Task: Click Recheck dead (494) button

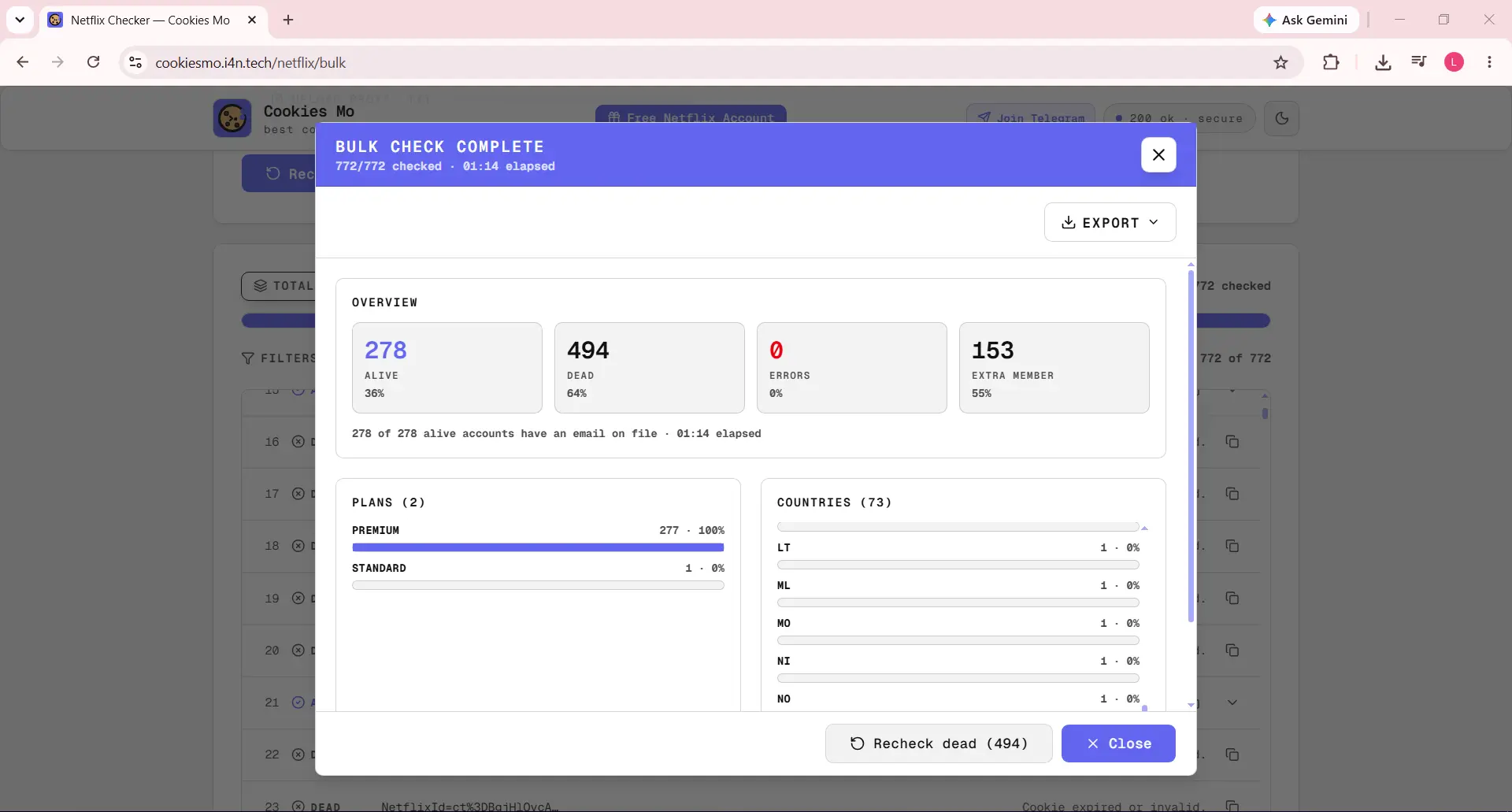Action: tap(939, 743)
